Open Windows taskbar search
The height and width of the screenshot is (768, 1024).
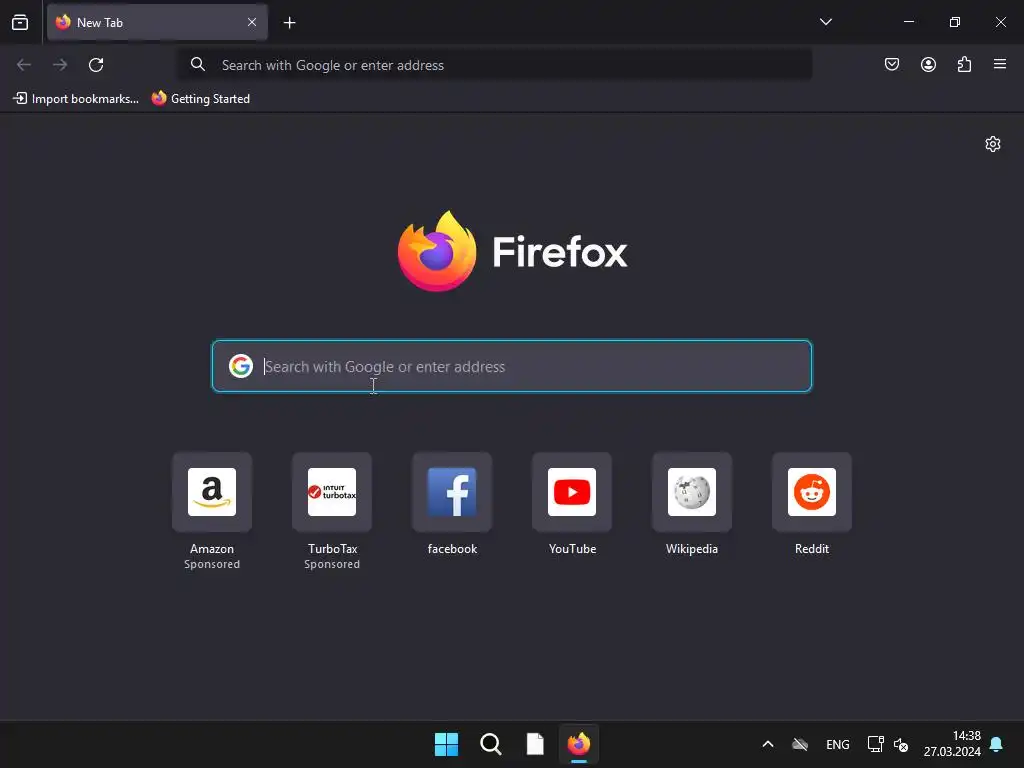pos(490,744)
